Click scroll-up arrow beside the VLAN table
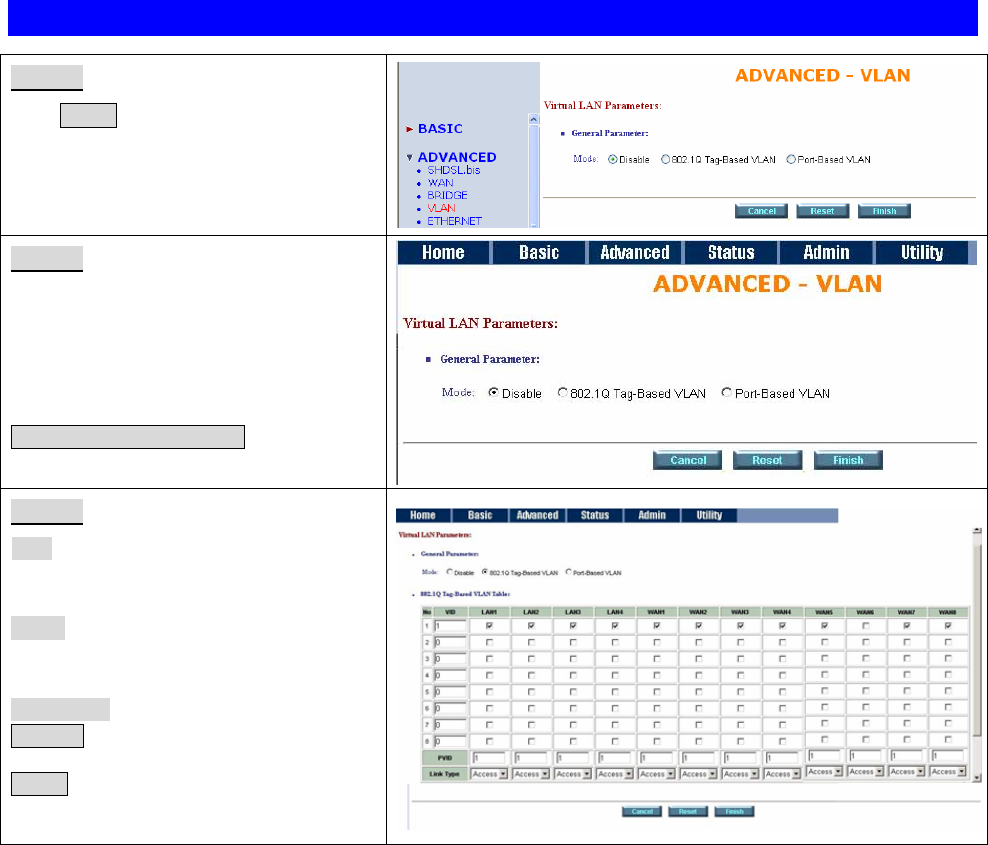988x845 pixels. (977, 531)
